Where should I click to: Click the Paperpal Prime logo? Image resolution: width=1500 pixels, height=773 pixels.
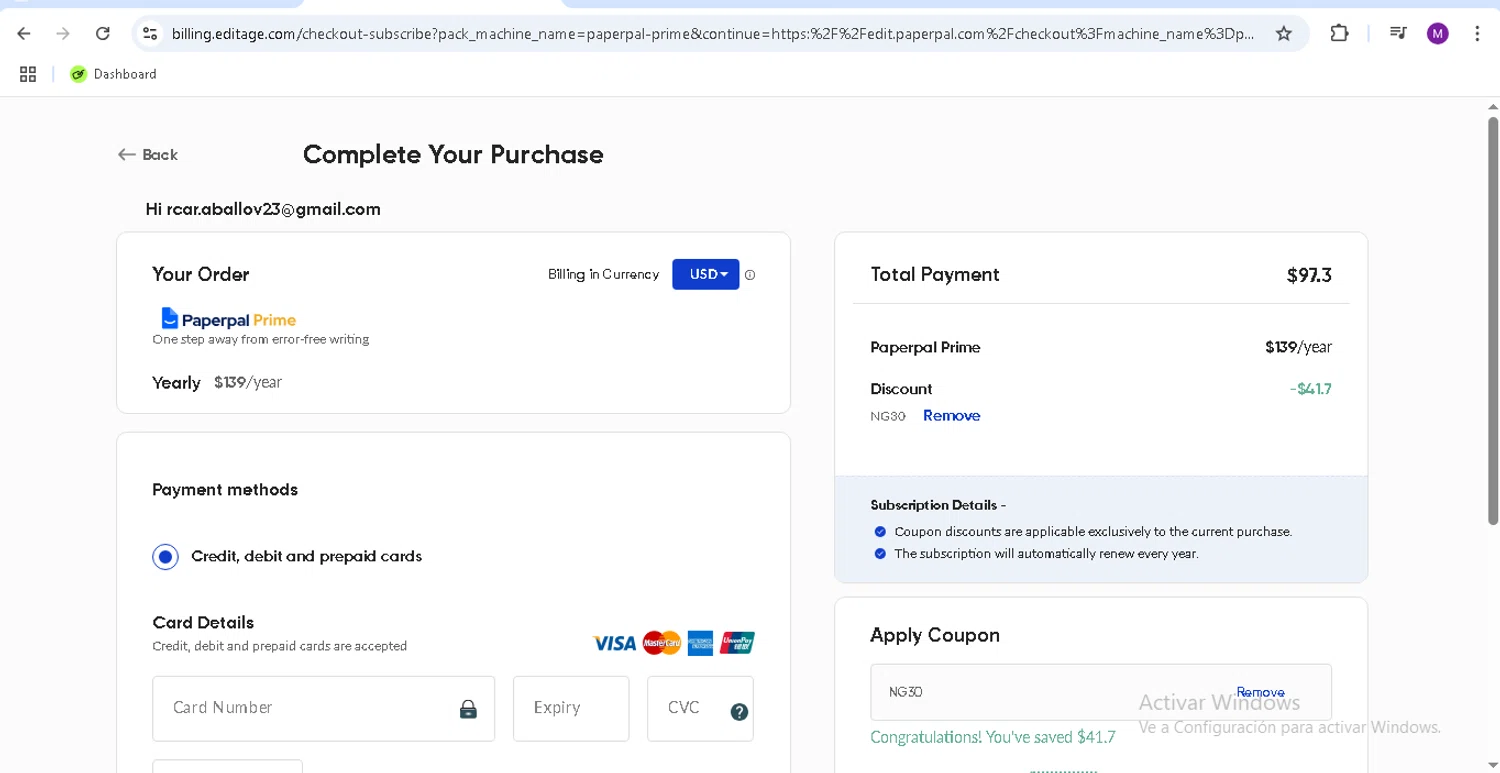pos(229,319)
